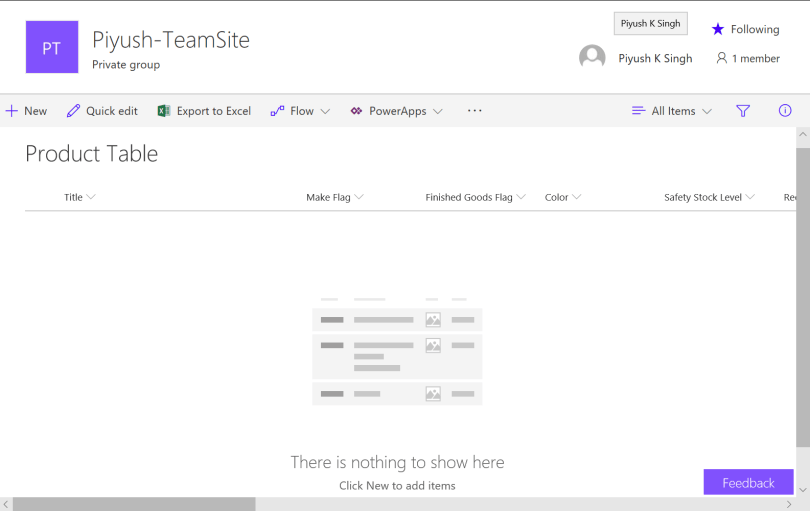Click the scroll up arrow
Viewport: 810px width, 511px height.
click(803, 134)
